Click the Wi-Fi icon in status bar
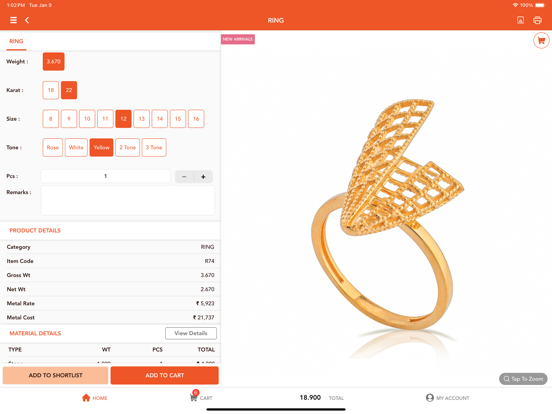 point(515,5)
